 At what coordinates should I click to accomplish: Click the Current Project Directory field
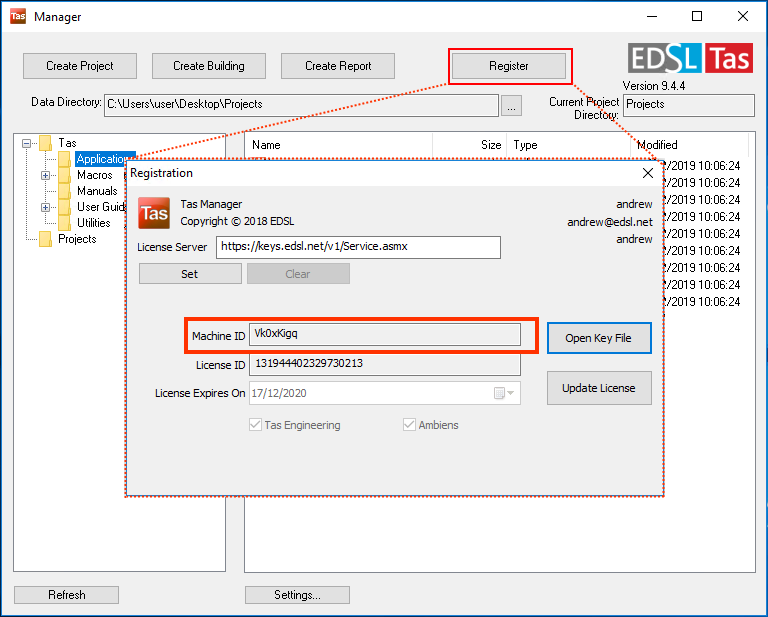click(x=689, y=105)
